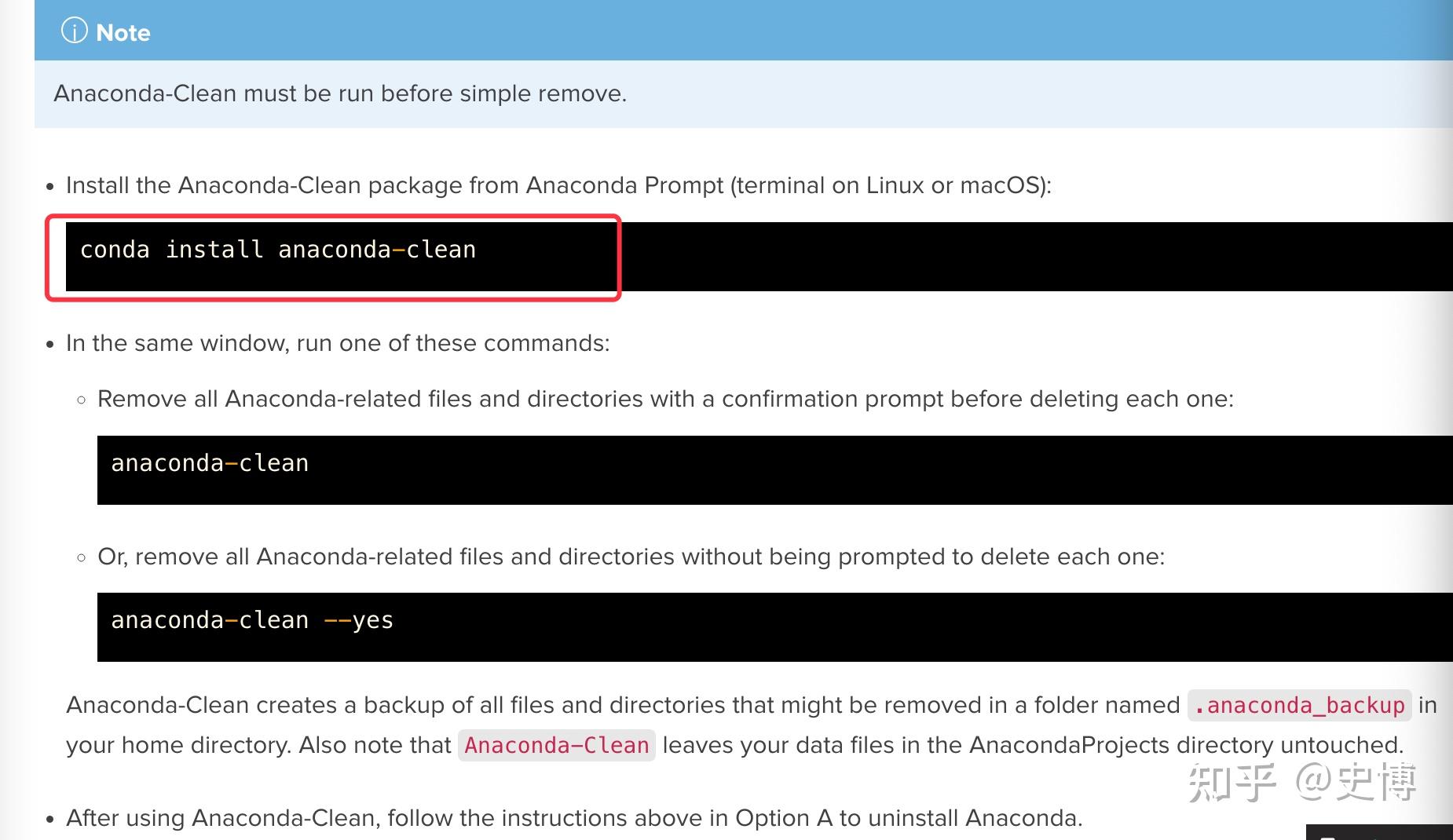Select the 'Install the Anaconda-Clean package' instruction line
Screen dimensions: 1453x840
pyautogui.click(x=558, y=185)
